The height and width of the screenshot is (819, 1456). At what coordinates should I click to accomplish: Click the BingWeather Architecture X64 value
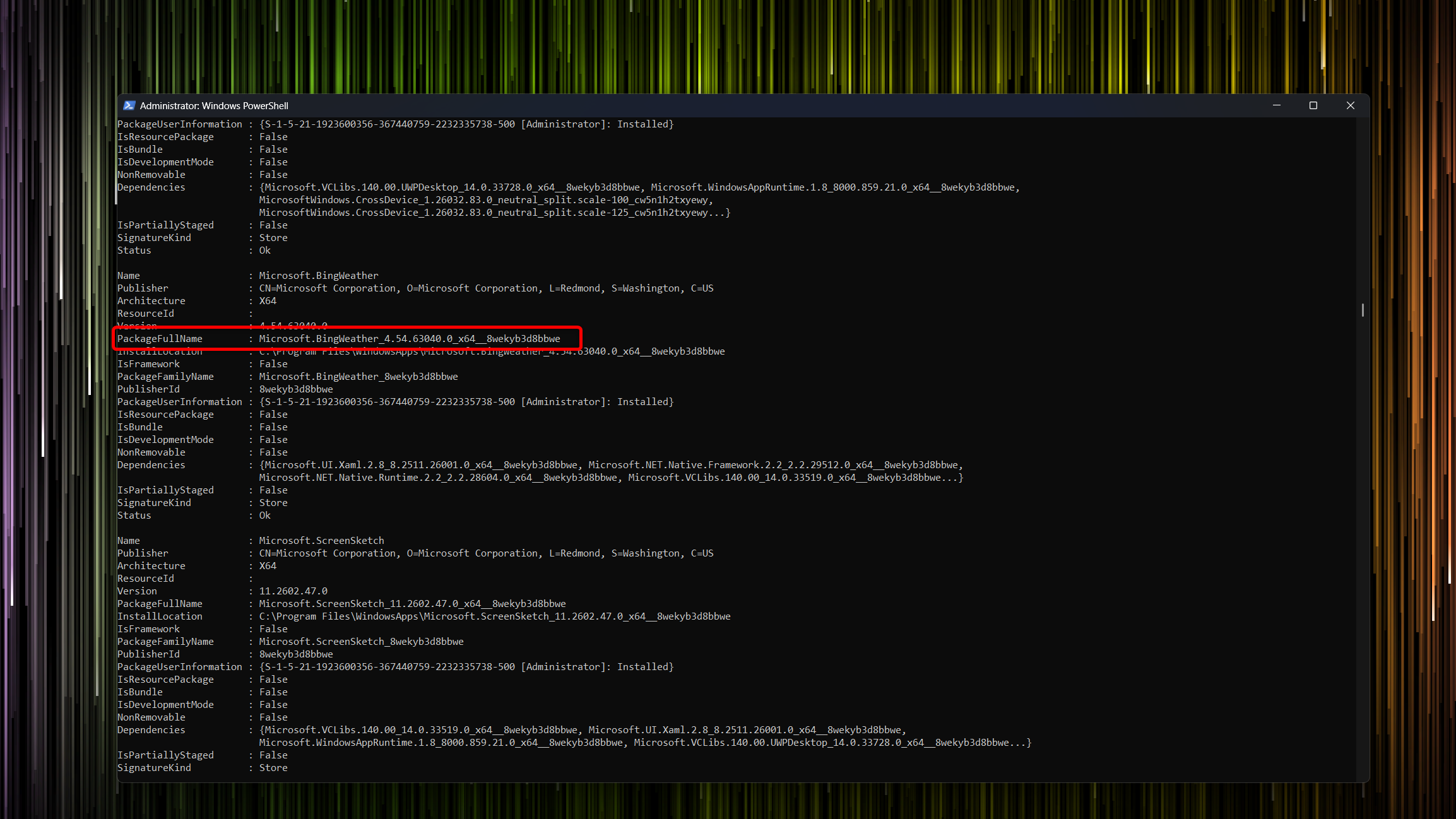[268, 301]
